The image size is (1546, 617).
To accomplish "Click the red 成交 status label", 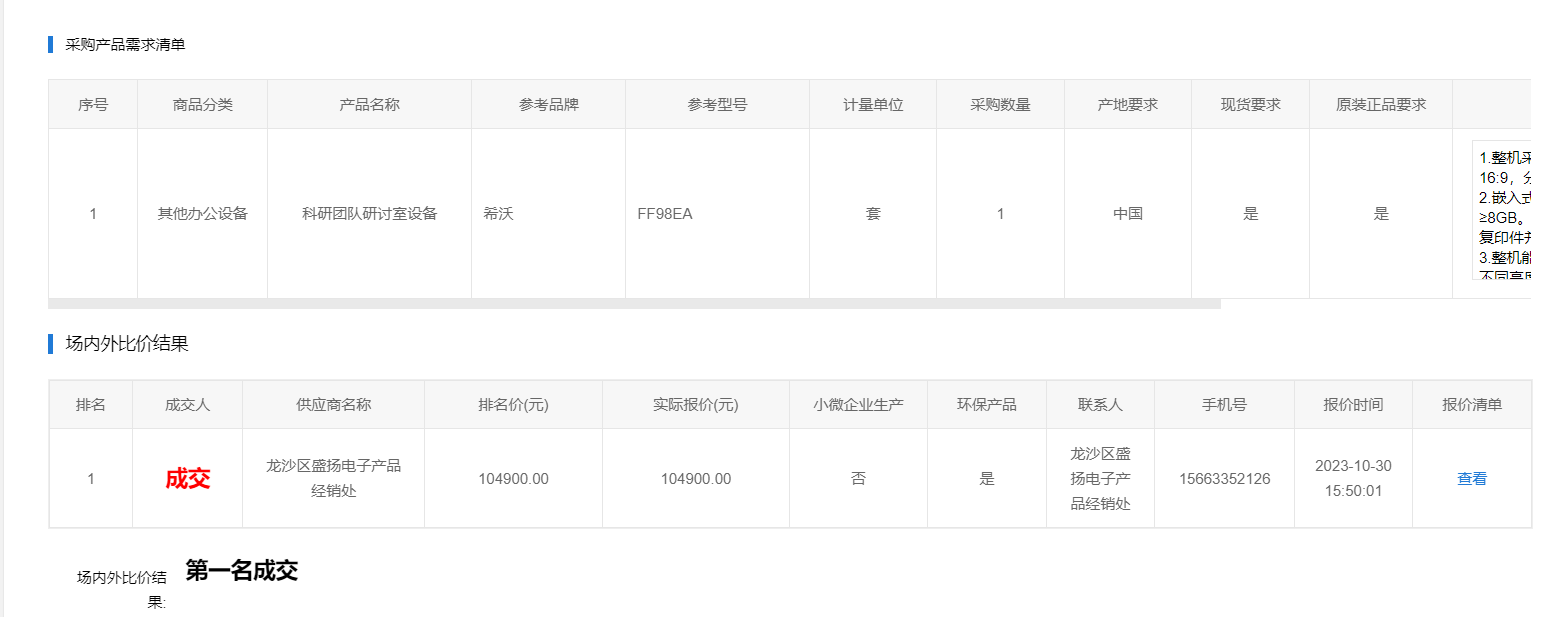I will (x=187, y=479).
